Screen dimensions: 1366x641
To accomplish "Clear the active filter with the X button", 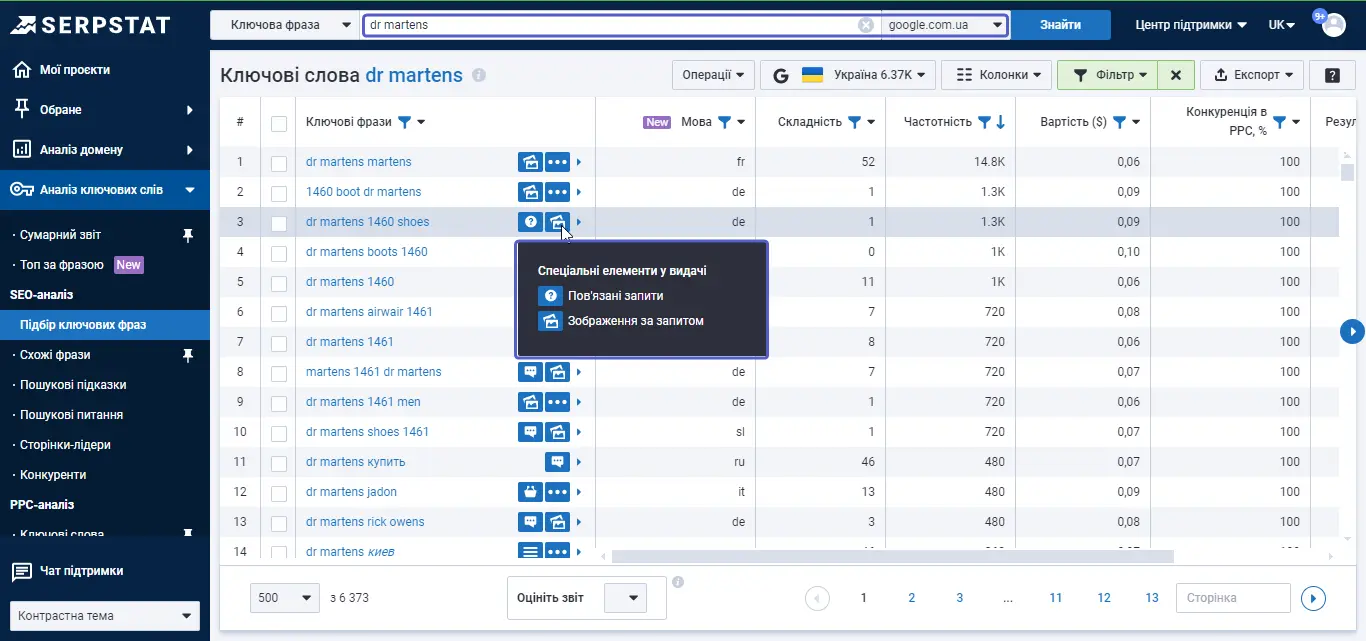I will point(1176,75).
